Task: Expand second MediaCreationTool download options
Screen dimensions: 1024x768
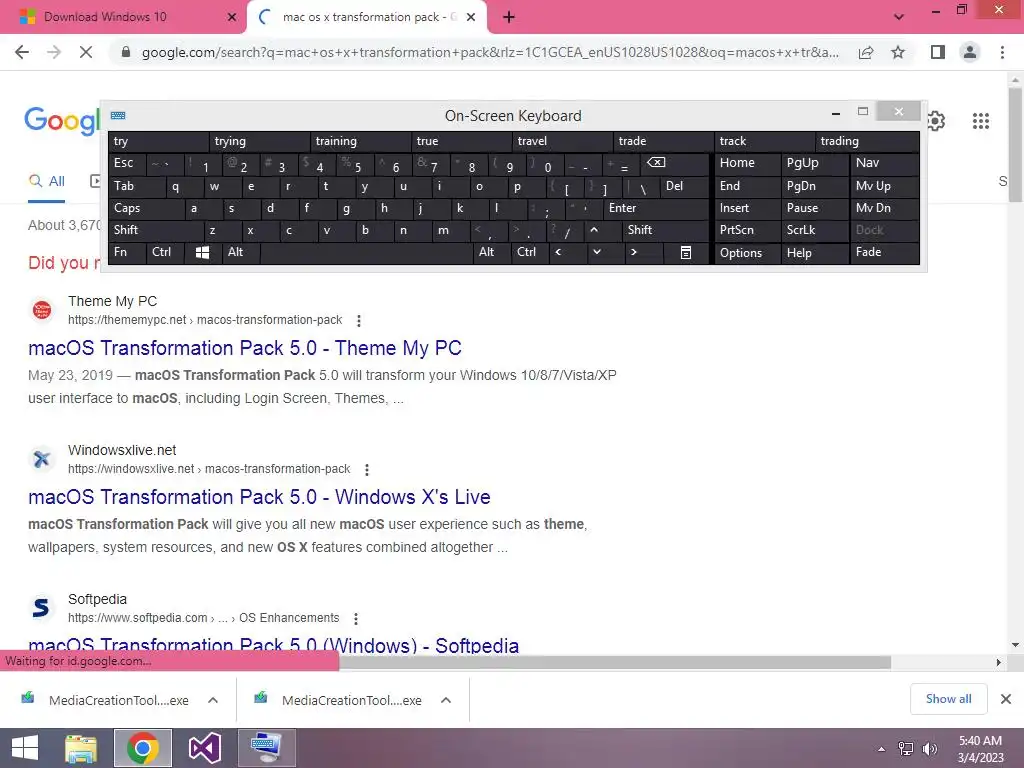Action: (x=446, y=700)
